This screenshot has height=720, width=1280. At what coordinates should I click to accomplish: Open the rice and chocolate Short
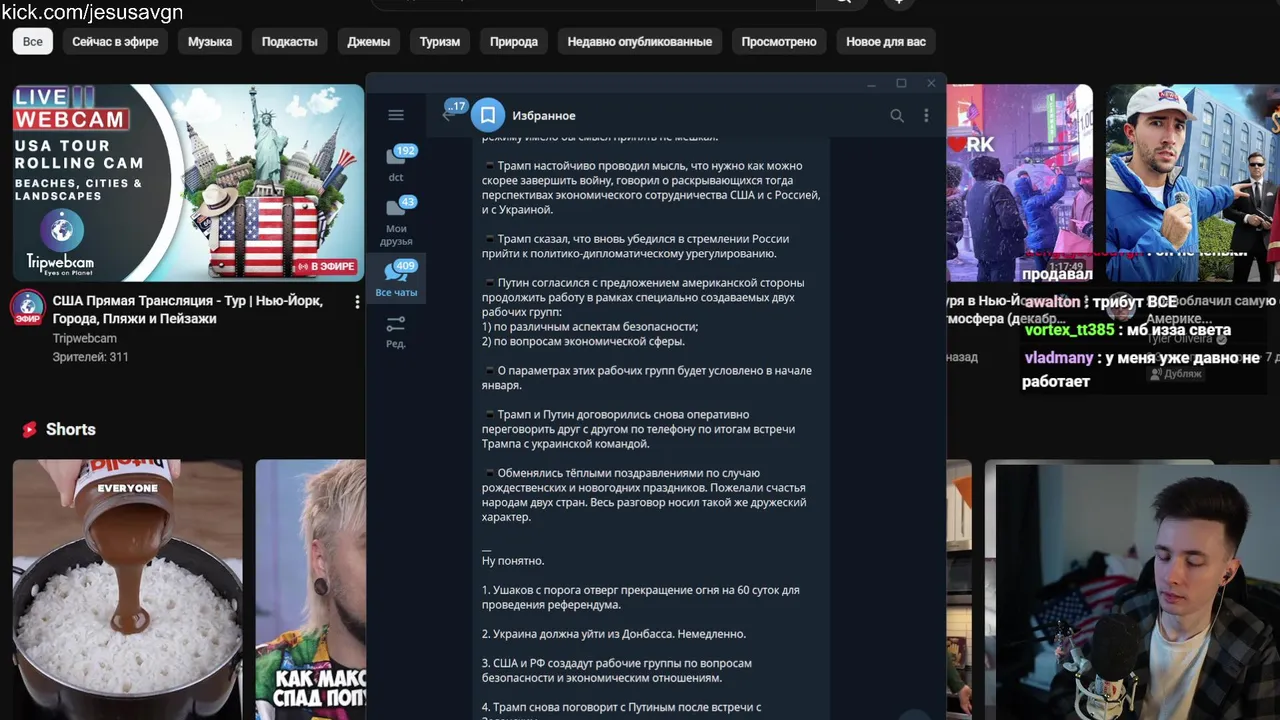tap(127, 589)
